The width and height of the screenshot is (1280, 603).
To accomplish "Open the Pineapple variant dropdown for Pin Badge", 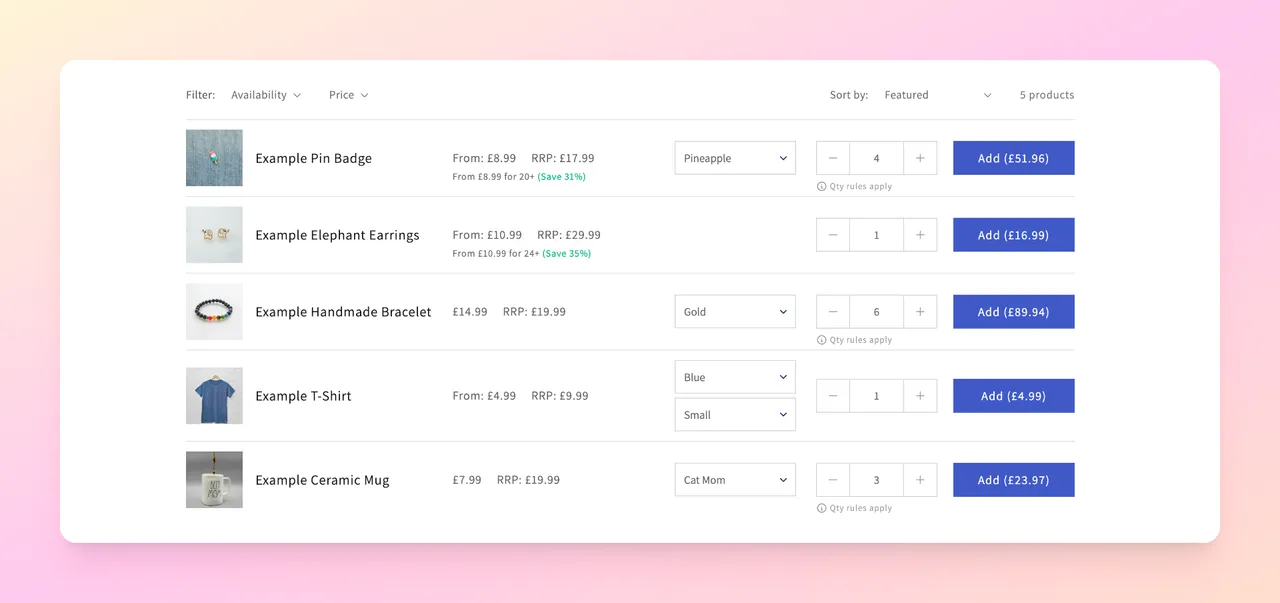I will point(735,158).
